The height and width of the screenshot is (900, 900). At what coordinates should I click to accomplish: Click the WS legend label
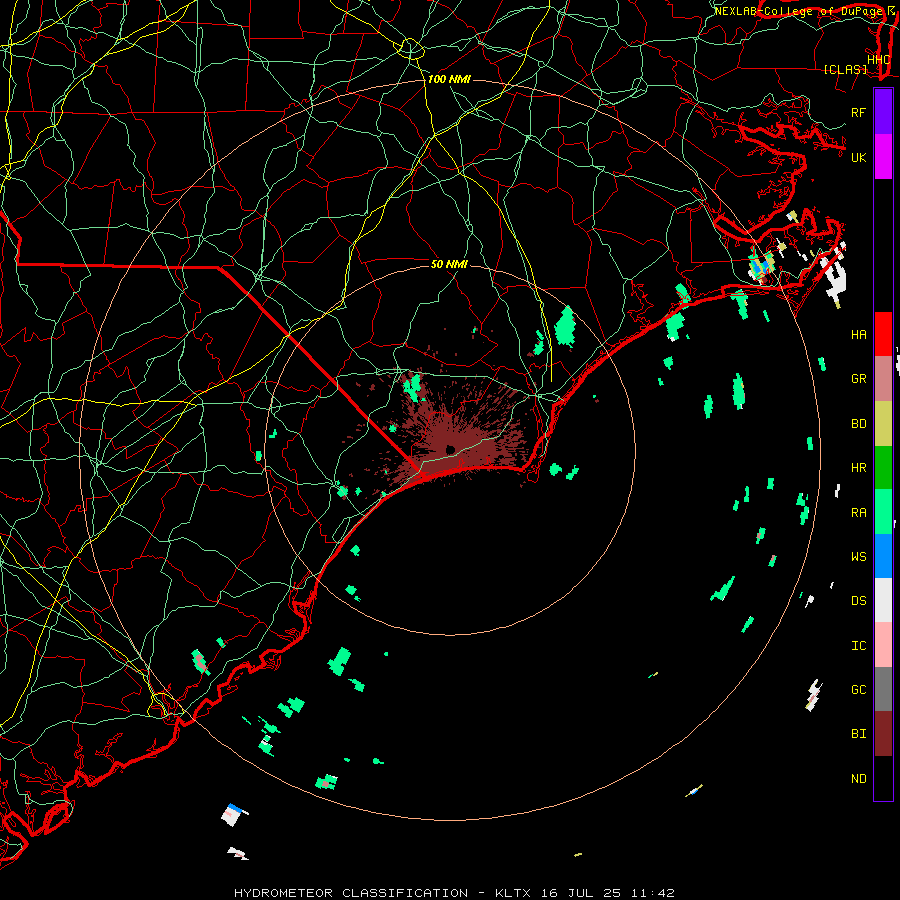858,556
